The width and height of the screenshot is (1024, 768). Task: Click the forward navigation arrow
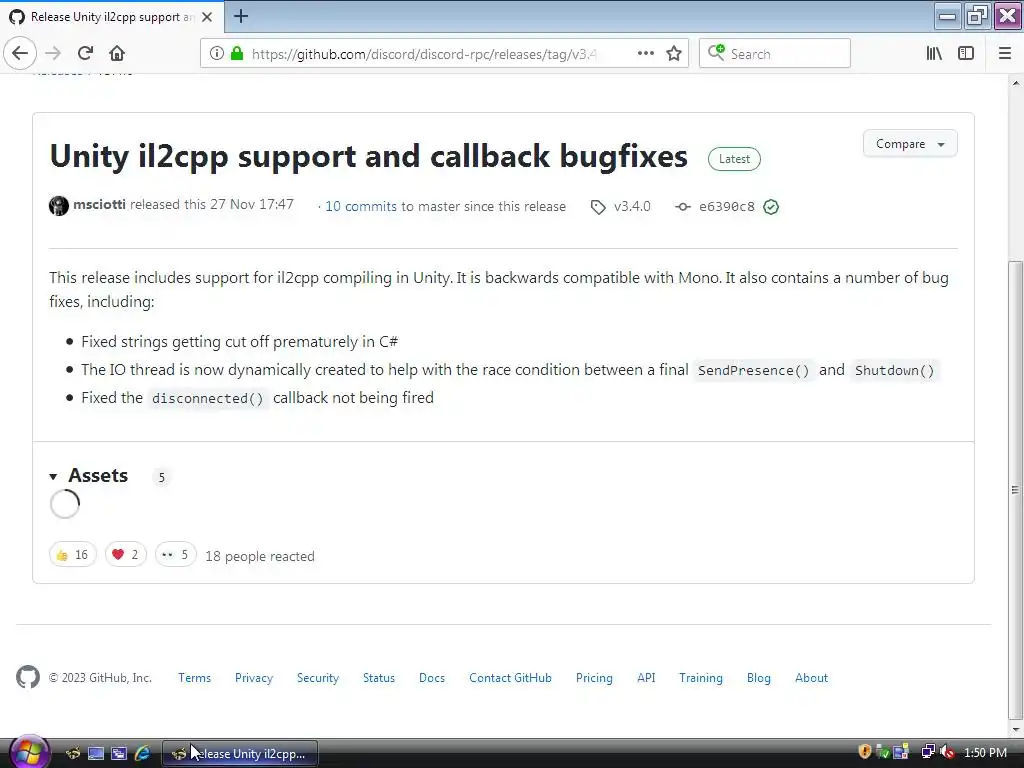point(53,53)
